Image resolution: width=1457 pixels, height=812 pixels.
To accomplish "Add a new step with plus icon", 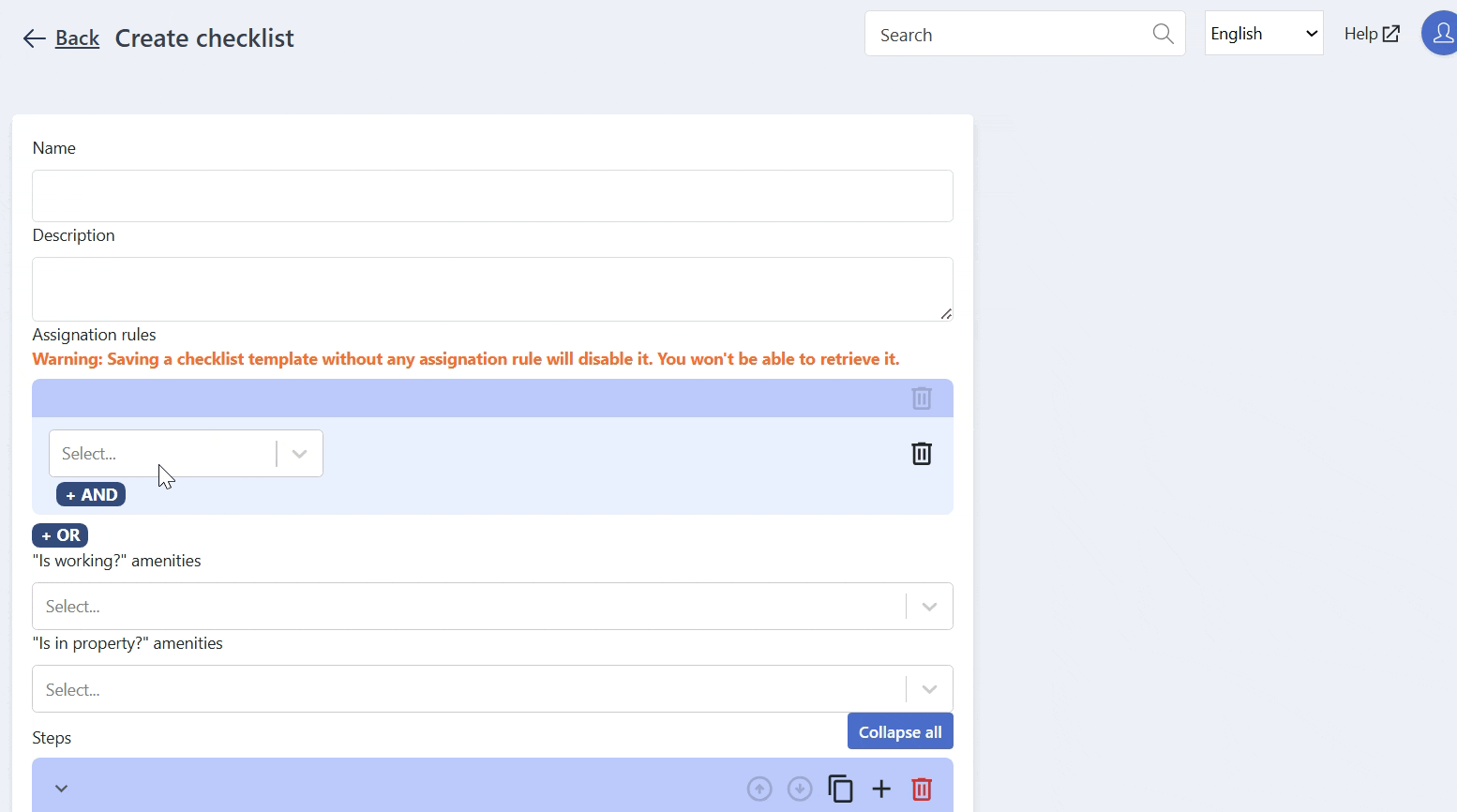I will click(x=881, y=789).
